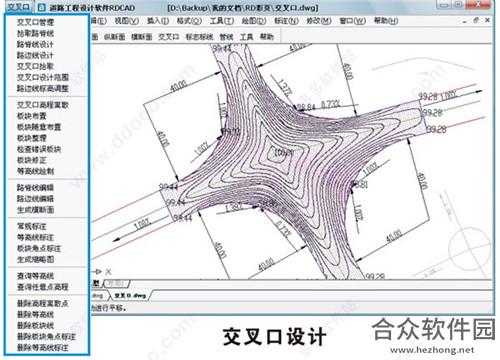Choose 等高线标注 menu entry
500x360 pixels.
pos(35,237)
